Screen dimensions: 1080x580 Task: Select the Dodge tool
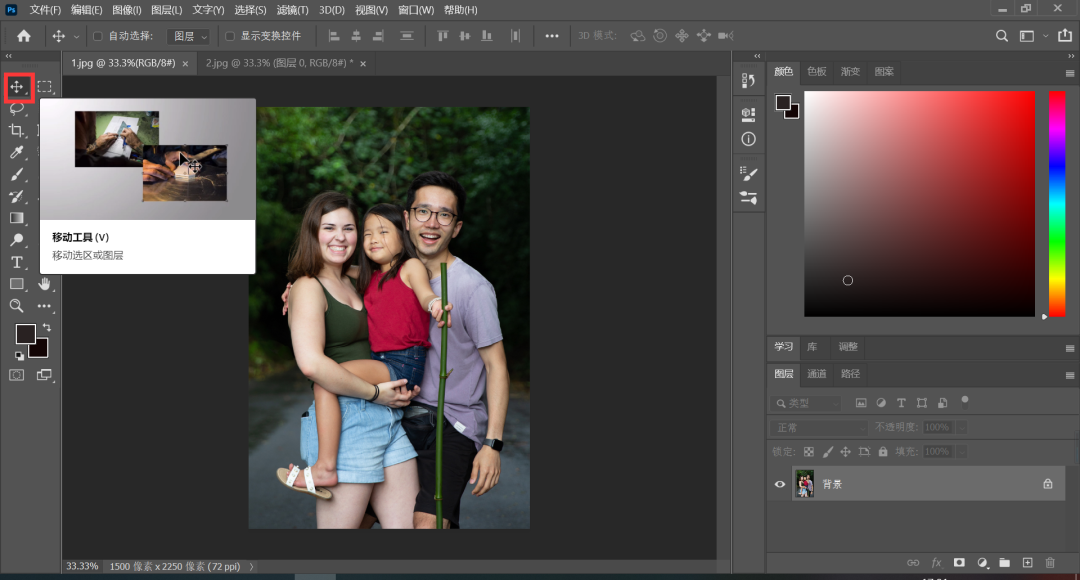(17, 240)
